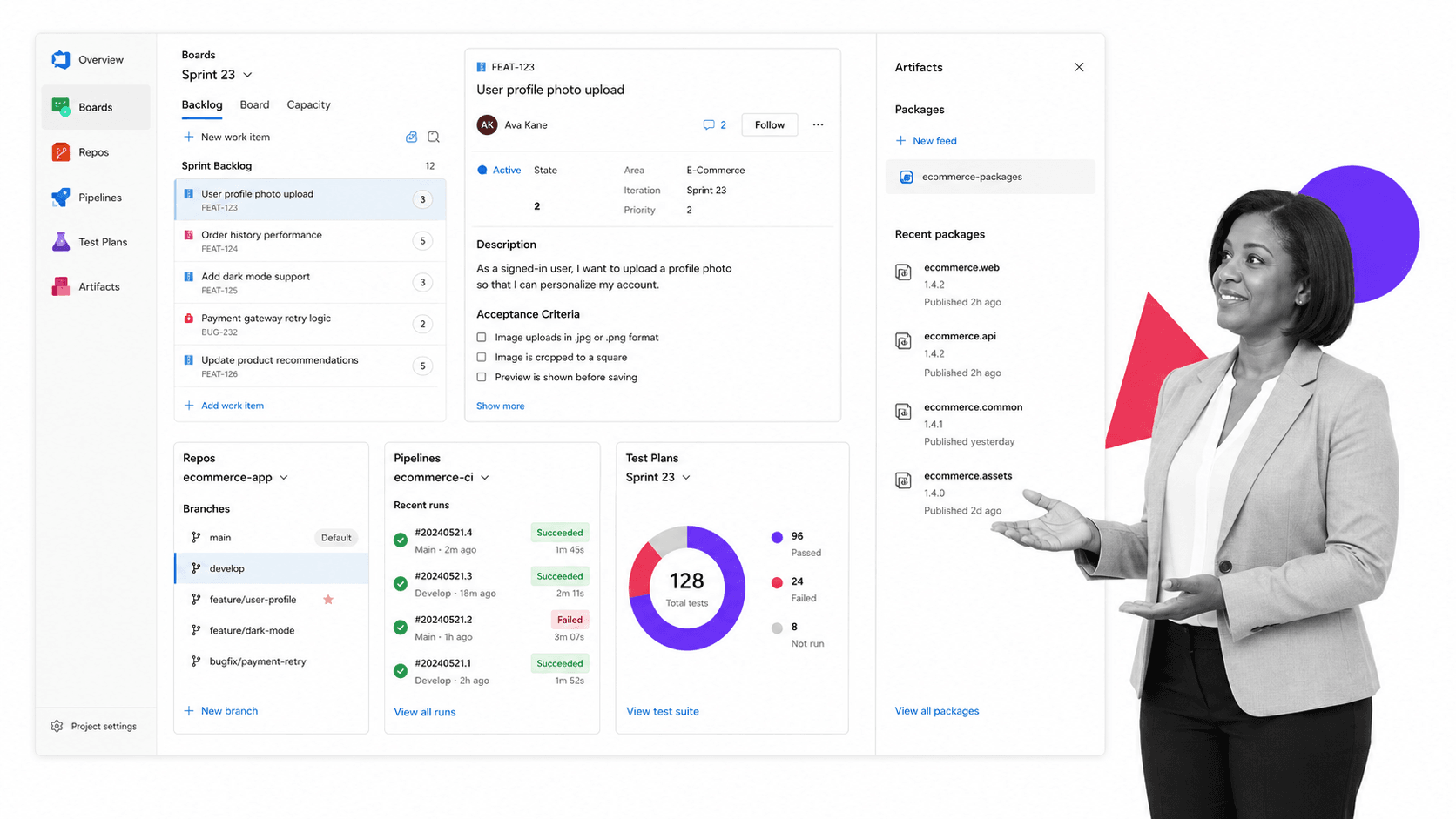This screenshot has height=819, width=1456.
Task: Click package icon for ecommerce.web
Action: click(904, 272)
